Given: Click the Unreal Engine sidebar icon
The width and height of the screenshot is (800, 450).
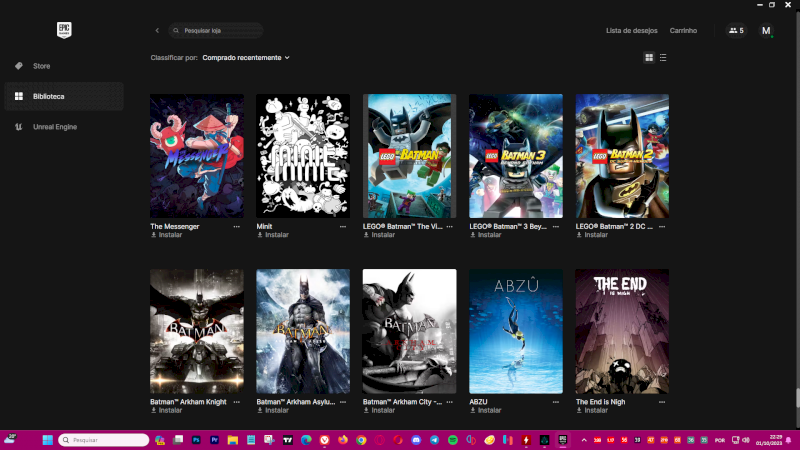Looking at the screenshot, I should (18, 127).
